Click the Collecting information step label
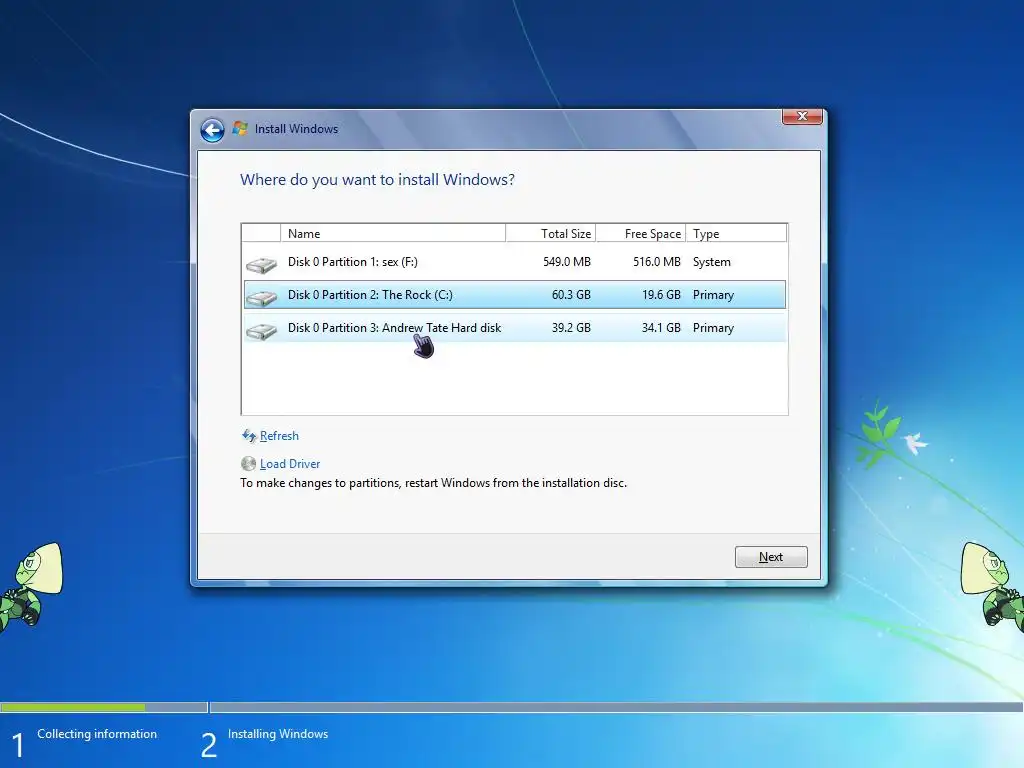 tap(97, 734)
